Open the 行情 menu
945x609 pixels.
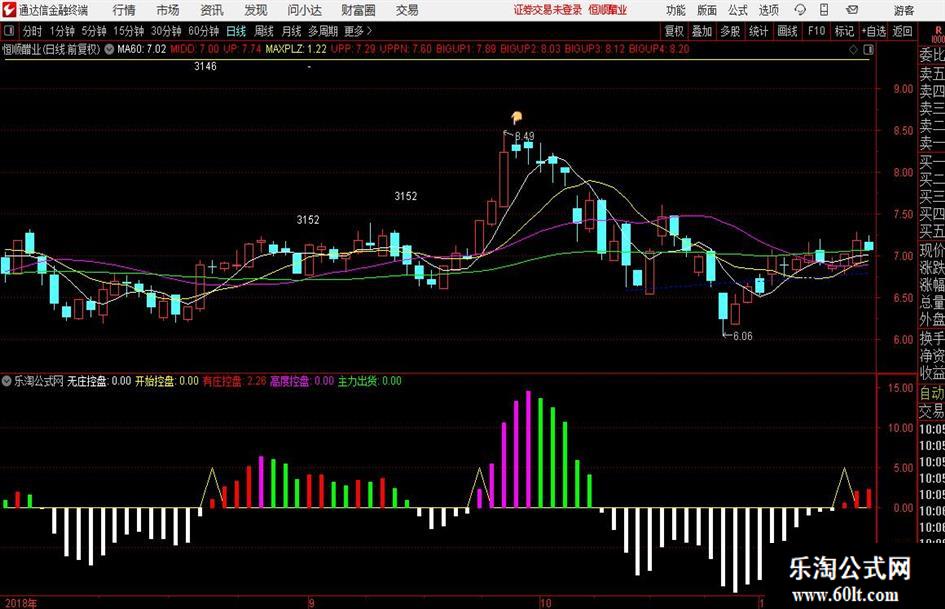[x=124, y=10]
